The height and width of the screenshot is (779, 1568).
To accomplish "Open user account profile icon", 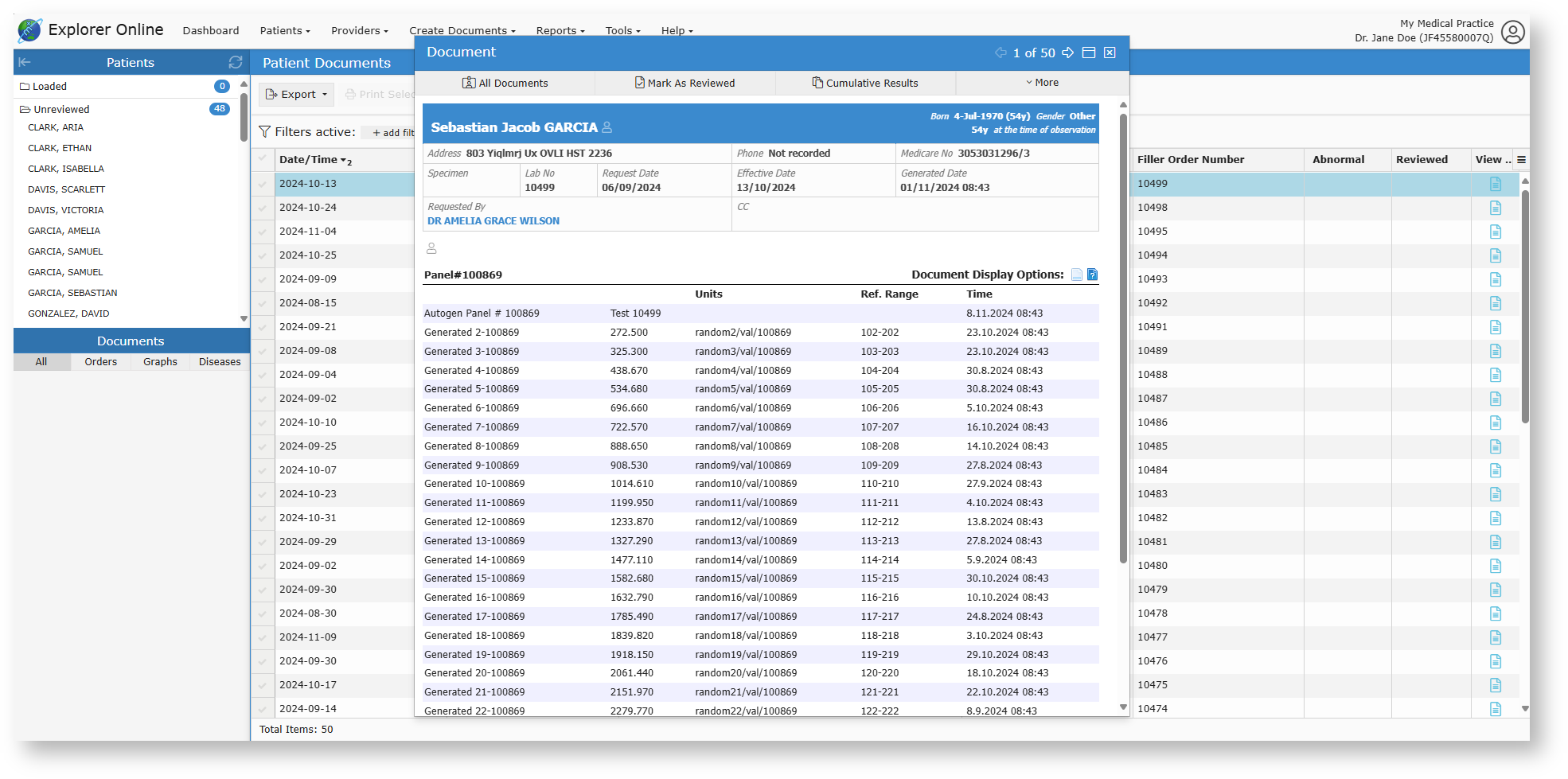I will click(1512, 32).
